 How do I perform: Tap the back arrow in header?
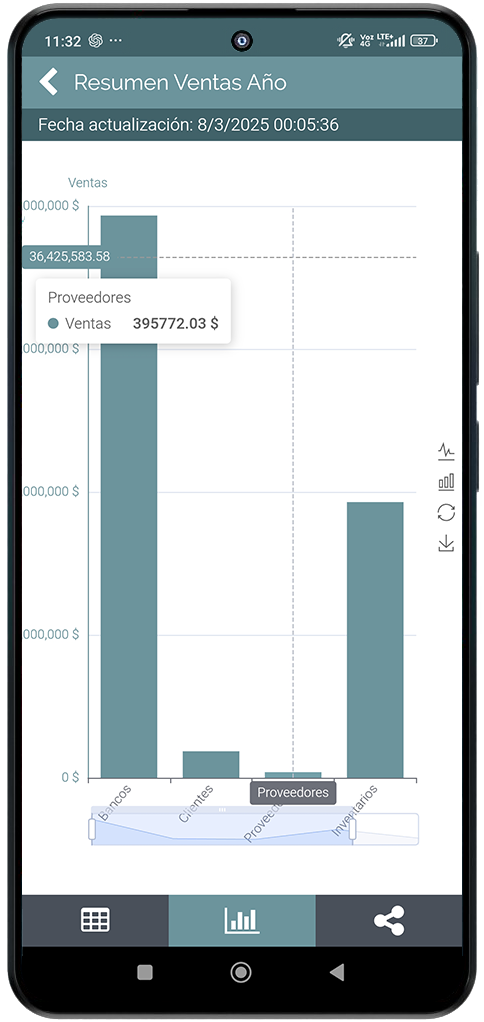(x=48, y=82)
